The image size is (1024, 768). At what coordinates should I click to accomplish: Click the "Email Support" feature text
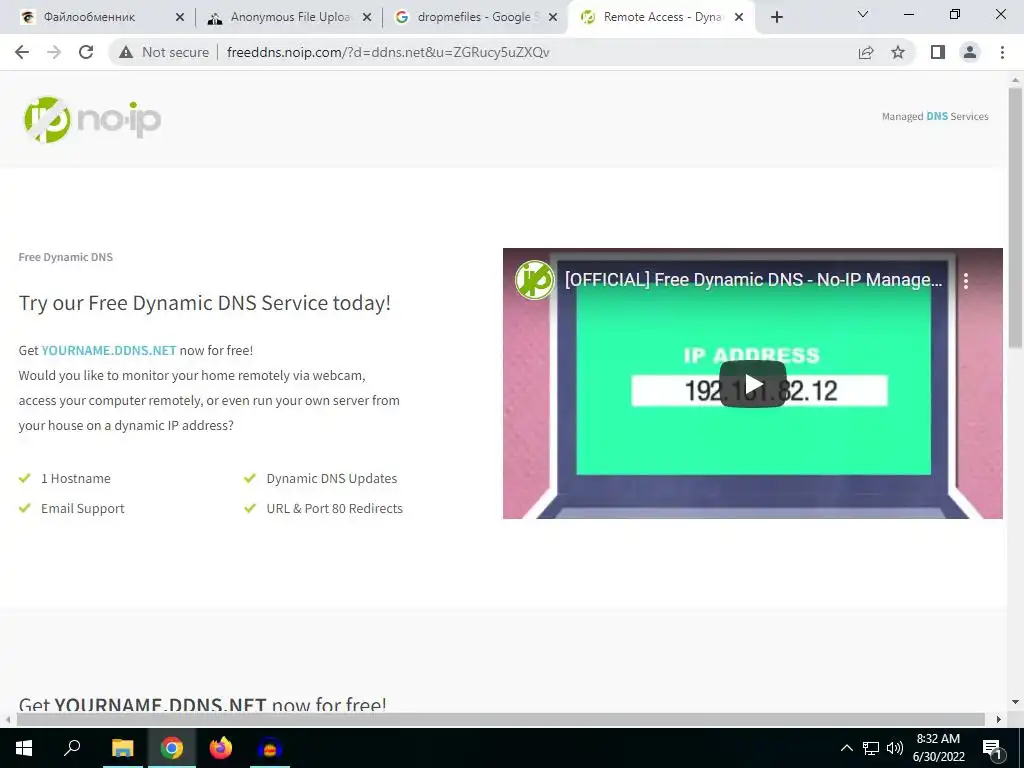pos(82,509)
